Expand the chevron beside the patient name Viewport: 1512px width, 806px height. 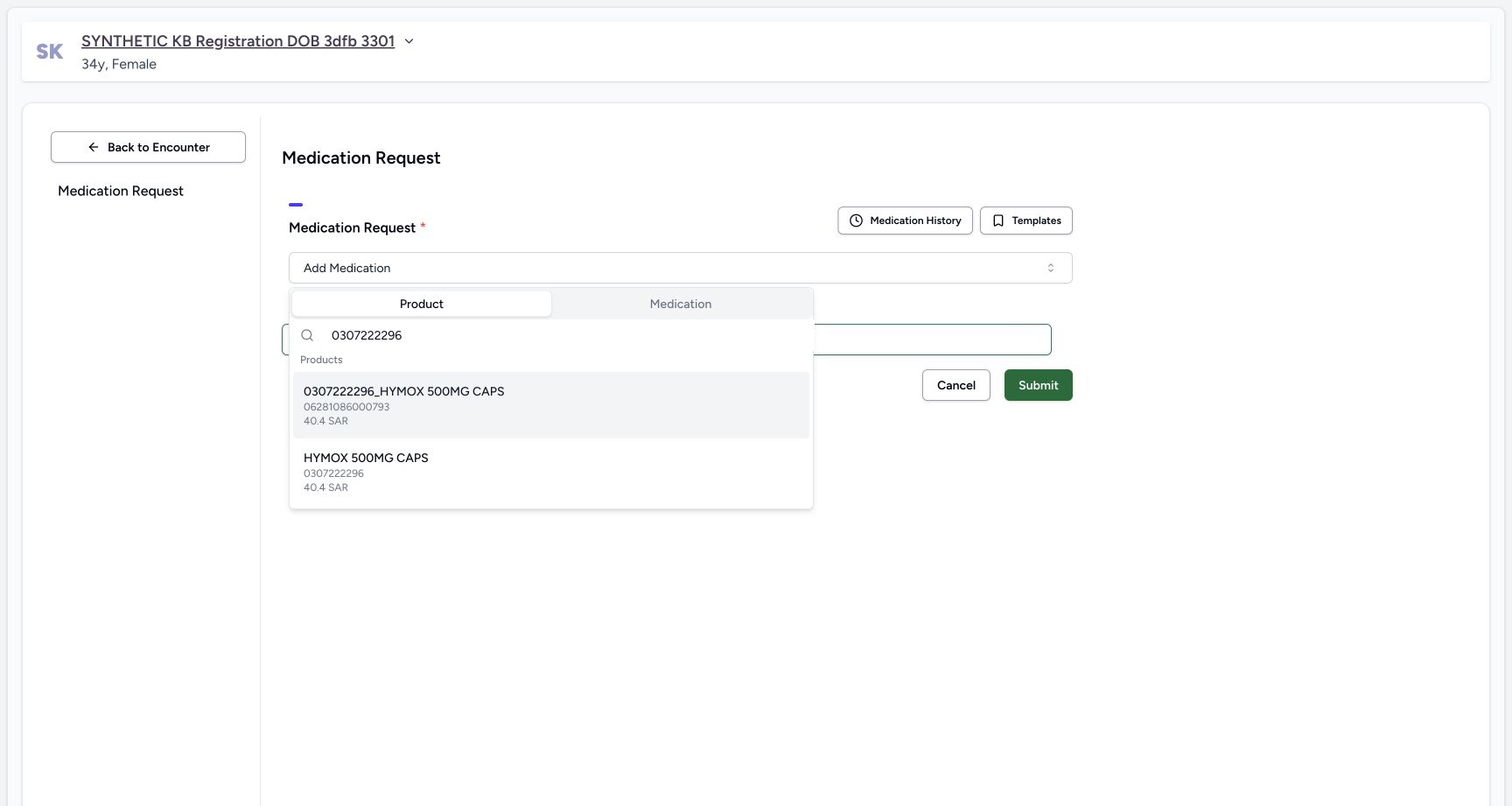tap(409, 41)
